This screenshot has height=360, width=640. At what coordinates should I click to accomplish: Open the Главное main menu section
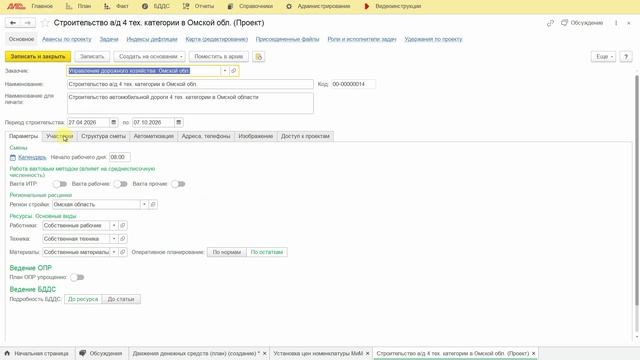click(x=42, y=6)
